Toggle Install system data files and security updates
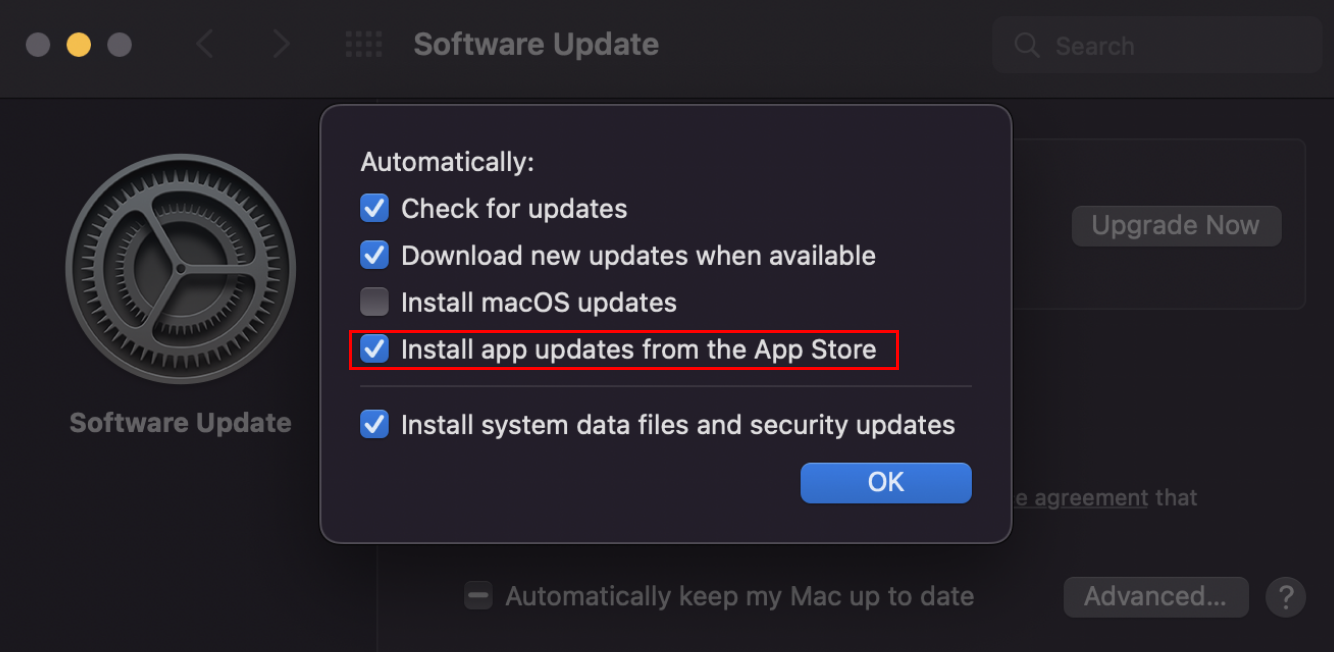The height and width of the screenshot is (652, 1334). [374, 425]
